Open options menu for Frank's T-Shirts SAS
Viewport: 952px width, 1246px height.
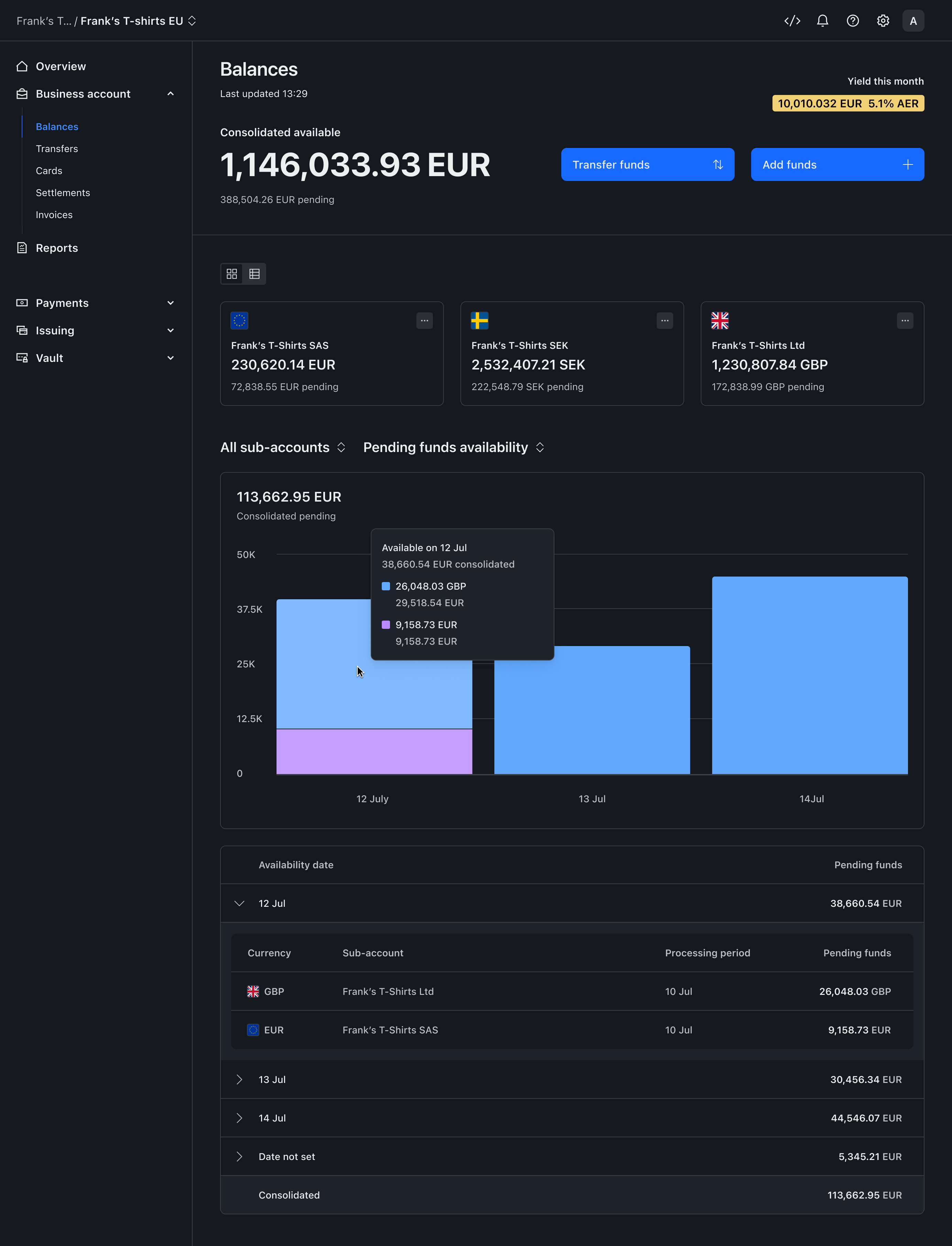pyautogui.click(x=424, y=321)
